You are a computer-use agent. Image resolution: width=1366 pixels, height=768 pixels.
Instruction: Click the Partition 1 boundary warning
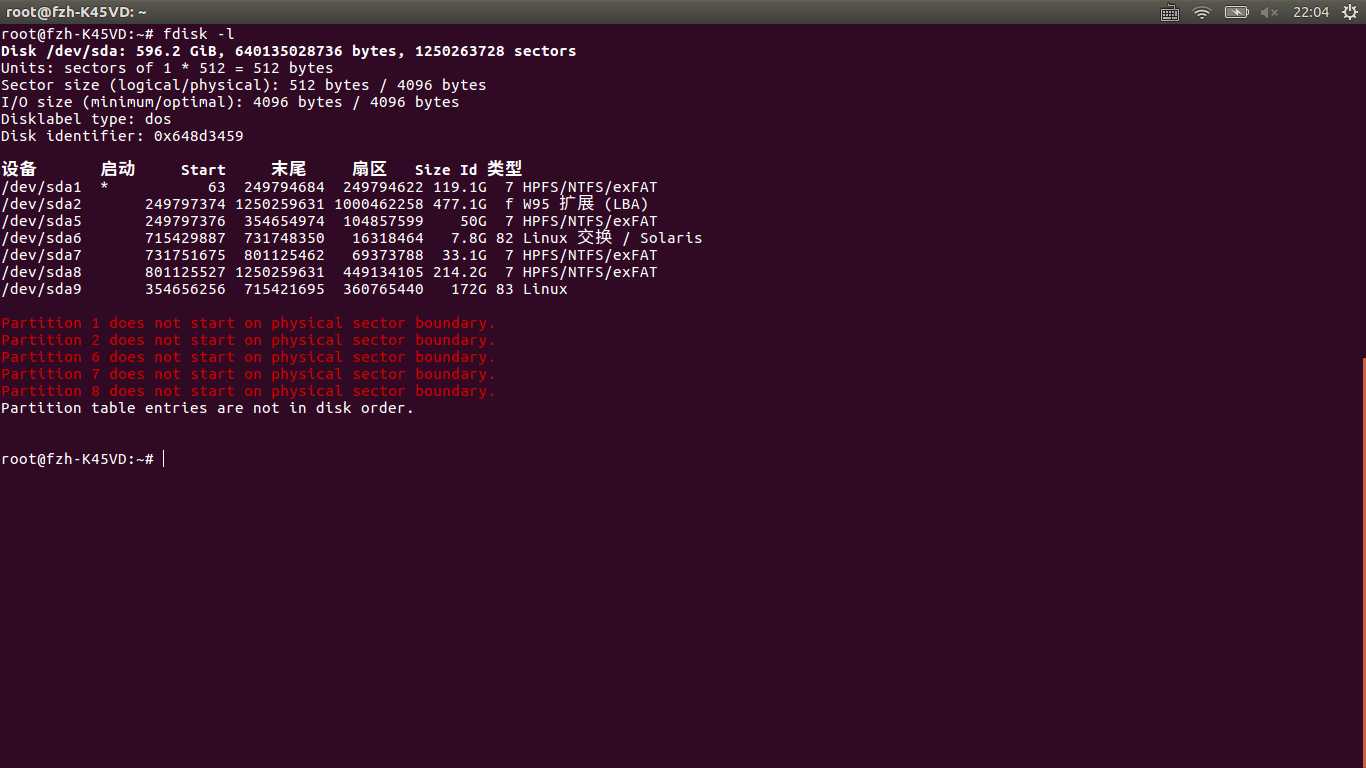(x=248, y=323)
